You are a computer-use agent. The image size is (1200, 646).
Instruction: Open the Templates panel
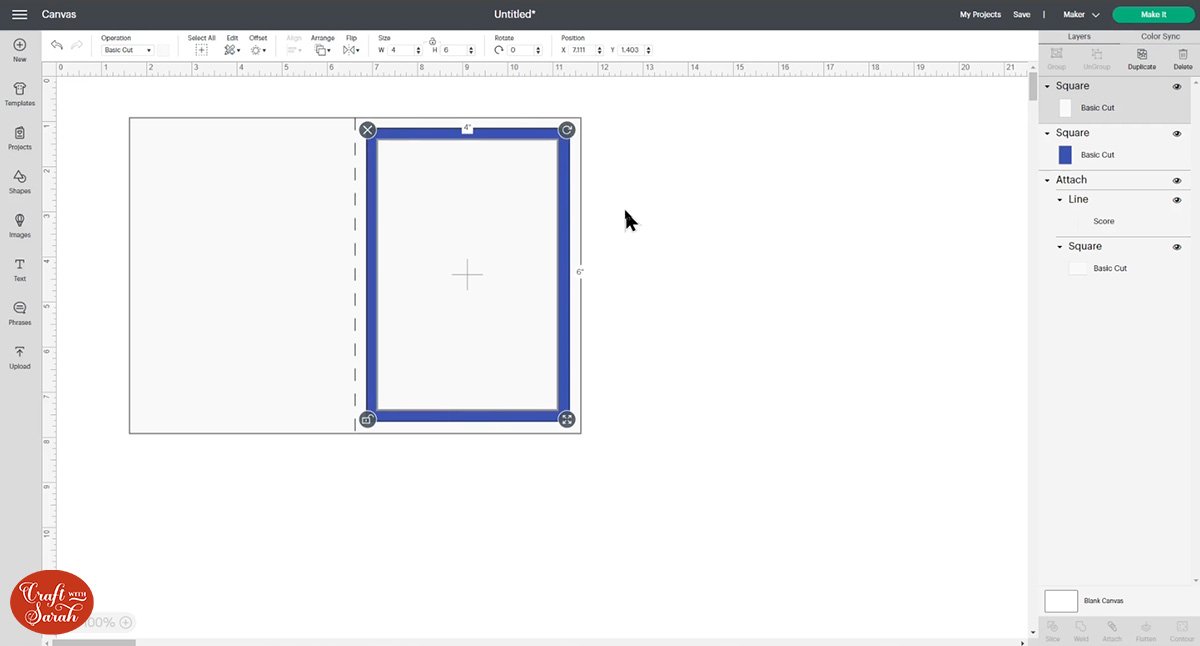point(19,92)
